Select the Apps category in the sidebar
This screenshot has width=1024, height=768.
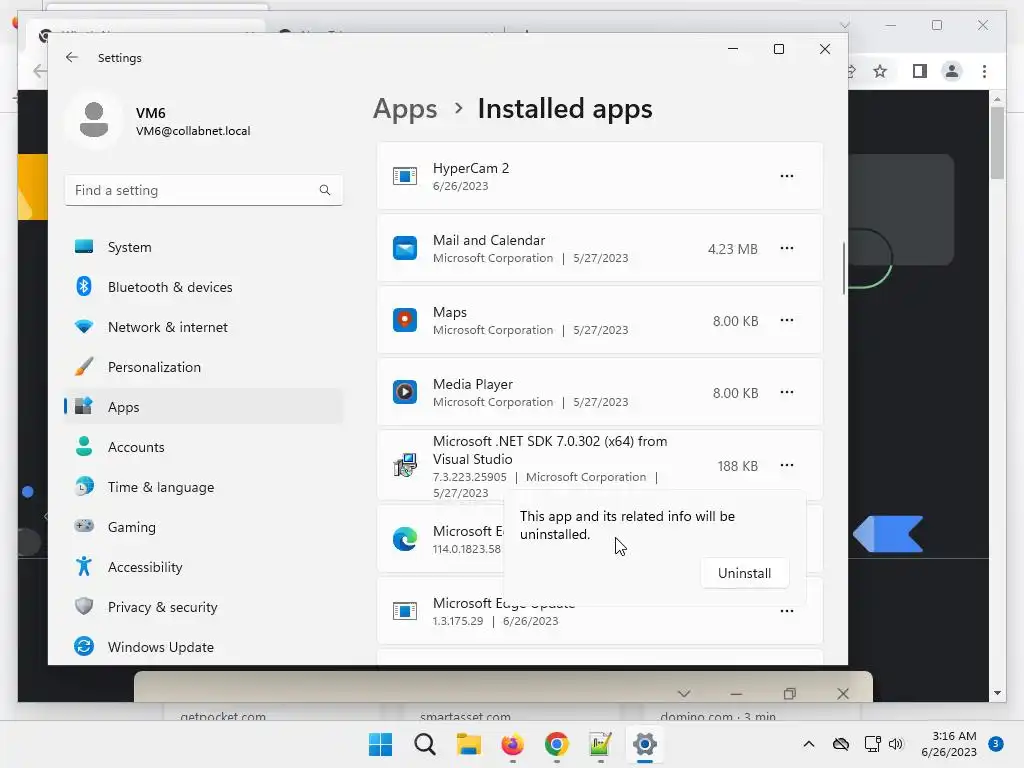[203, 407]
